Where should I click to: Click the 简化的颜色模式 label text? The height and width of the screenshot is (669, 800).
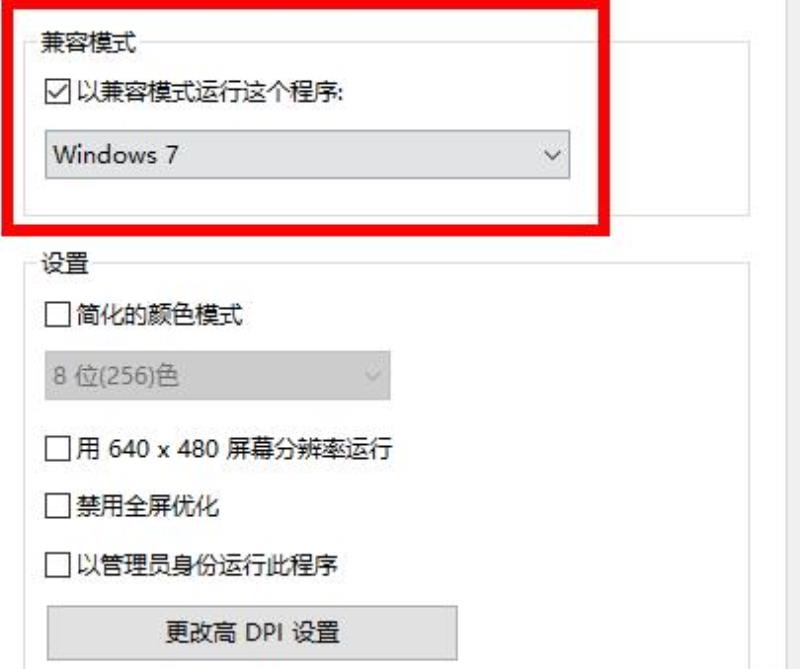159,314
